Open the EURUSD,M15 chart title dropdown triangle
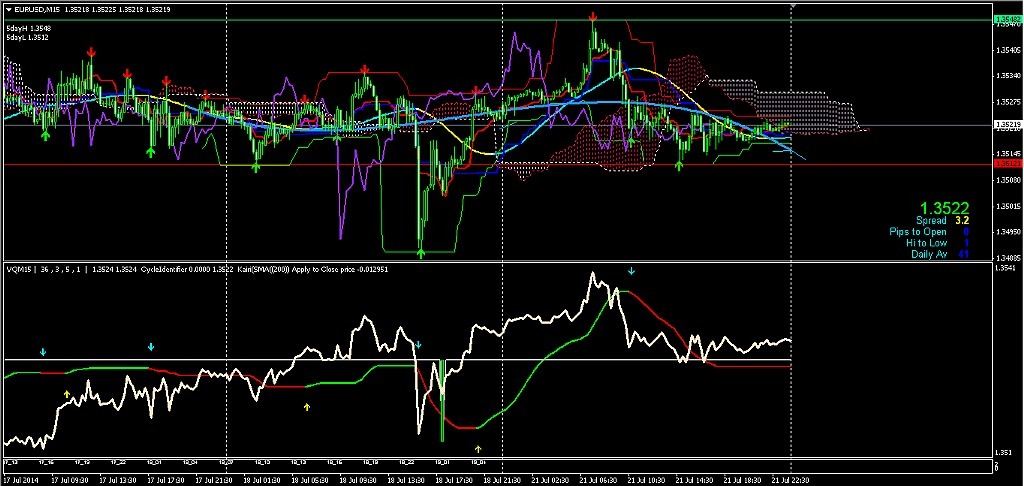The image size is (1024, 486). (7, 9)
